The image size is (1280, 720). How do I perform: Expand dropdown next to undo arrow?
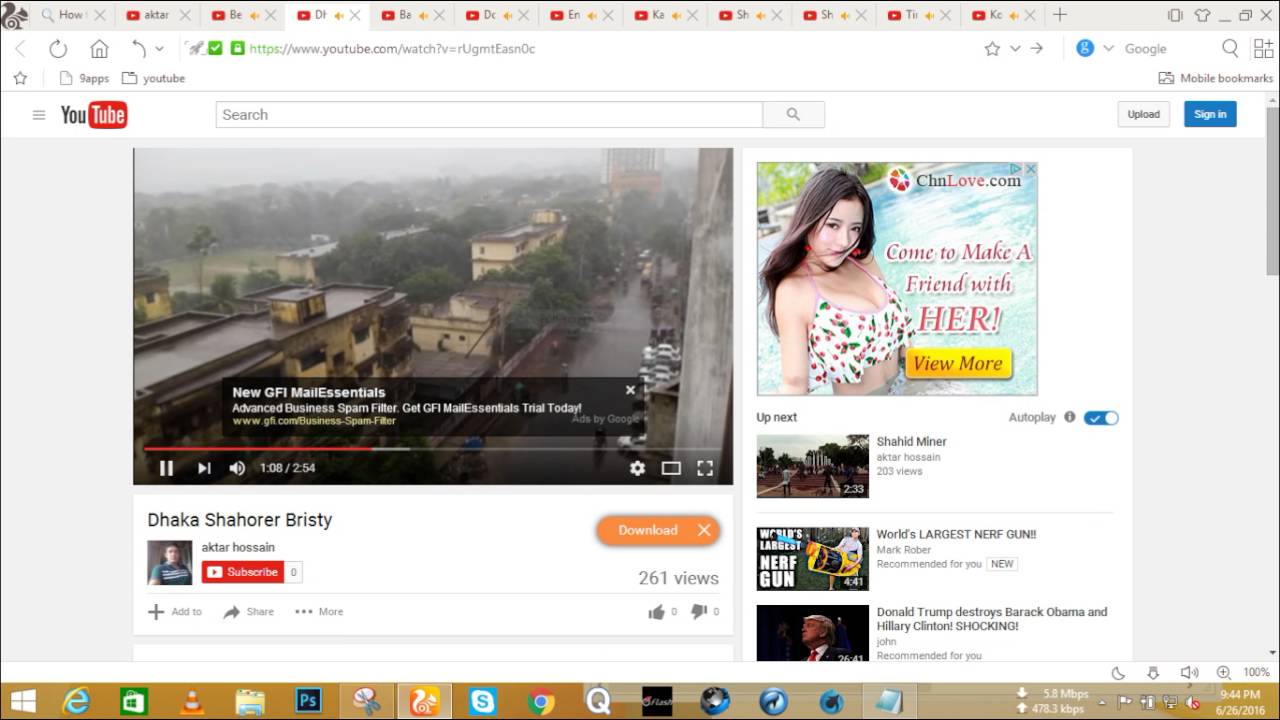159,48
